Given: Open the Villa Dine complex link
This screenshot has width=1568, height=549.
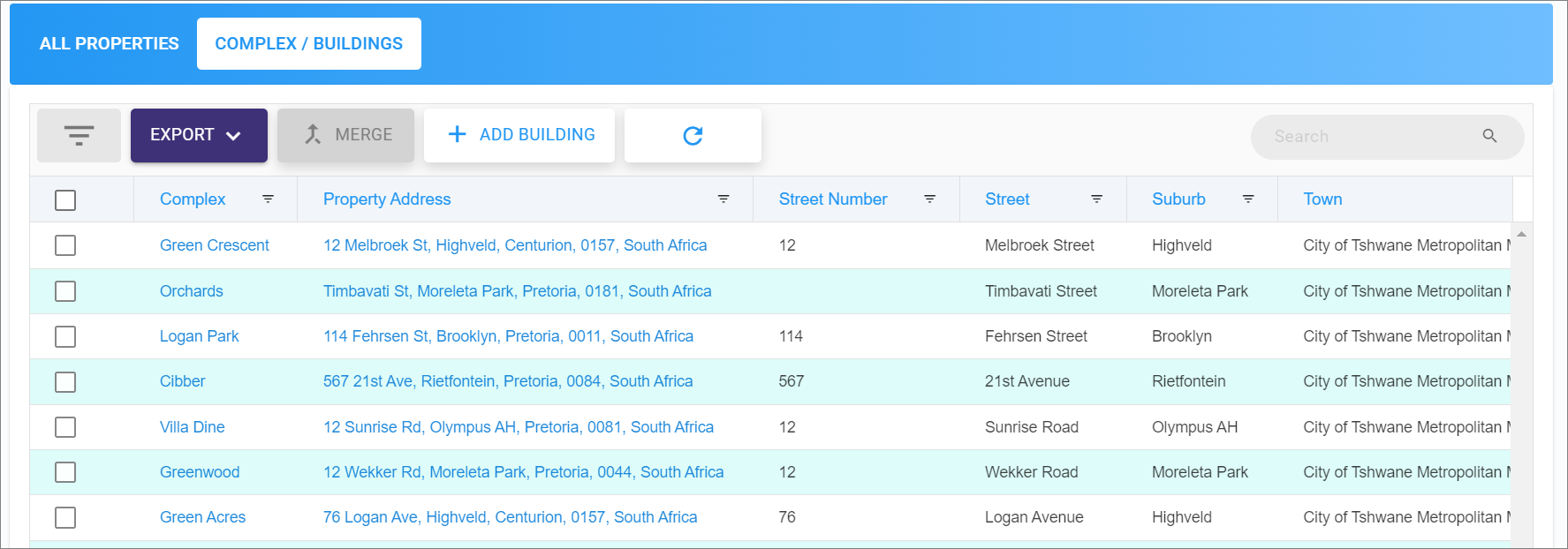Looking at the screenshot, I should pos(193,427).
